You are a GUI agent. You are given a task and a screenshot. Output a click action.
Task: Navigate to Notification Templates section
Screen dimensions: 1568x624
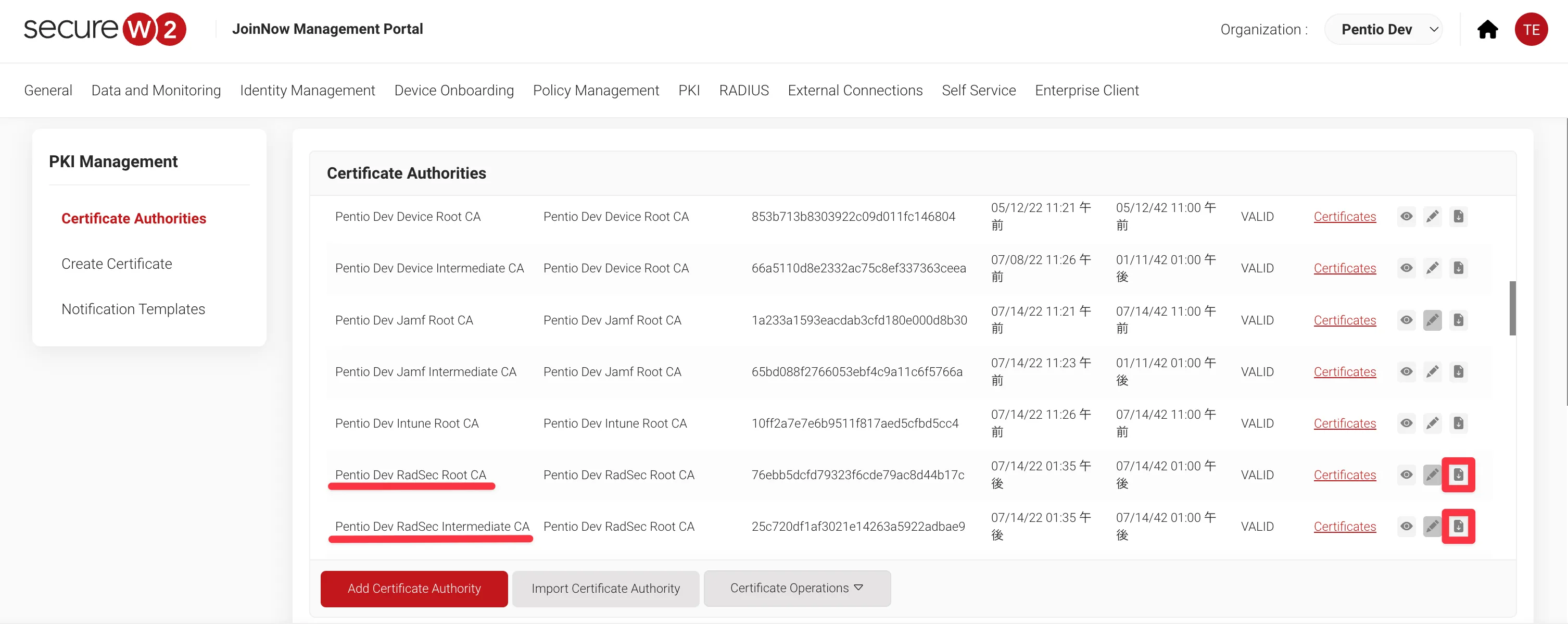click(x=133, y=308)
